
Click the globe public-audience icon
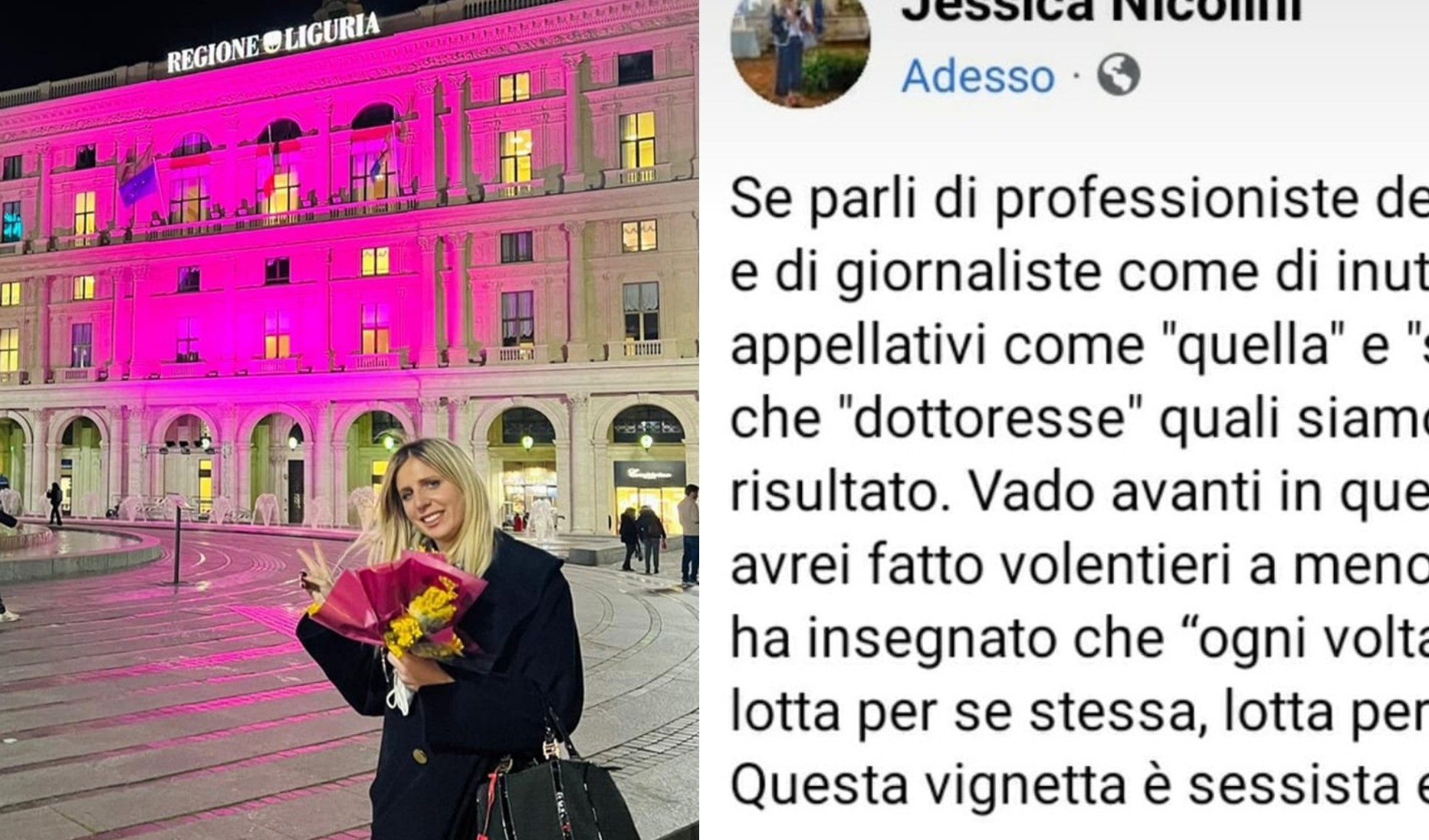[1119, 74]
